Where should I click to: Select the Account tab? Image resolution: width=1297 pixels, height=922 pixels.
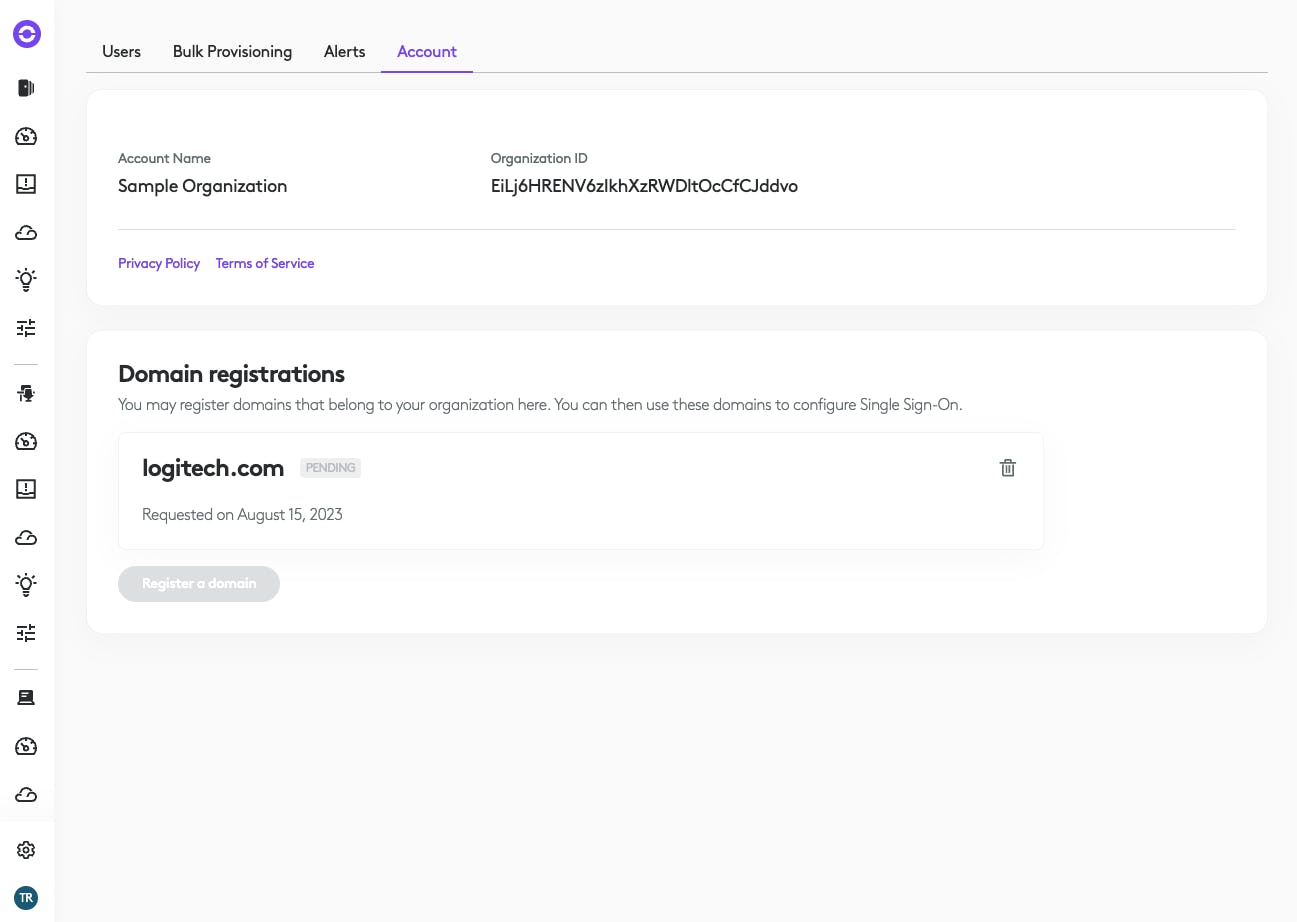[427, 52]
